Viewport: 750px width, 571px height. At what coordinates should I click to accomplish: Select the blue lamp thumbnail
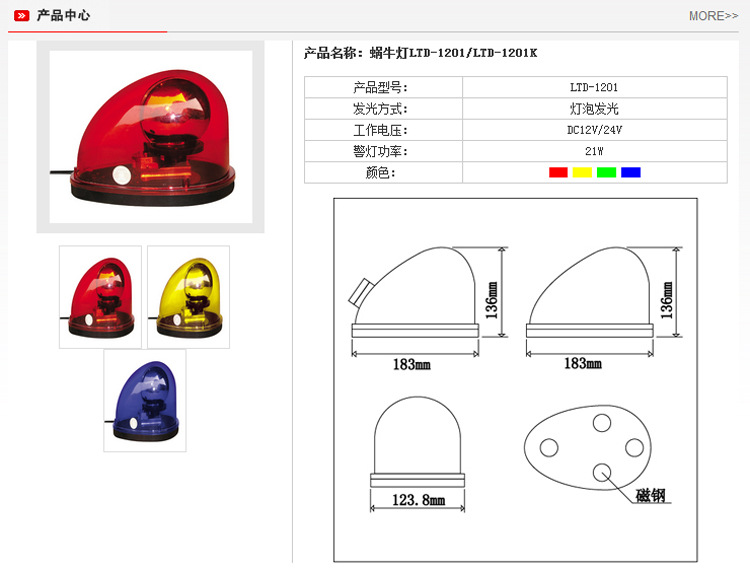(145, 400)
